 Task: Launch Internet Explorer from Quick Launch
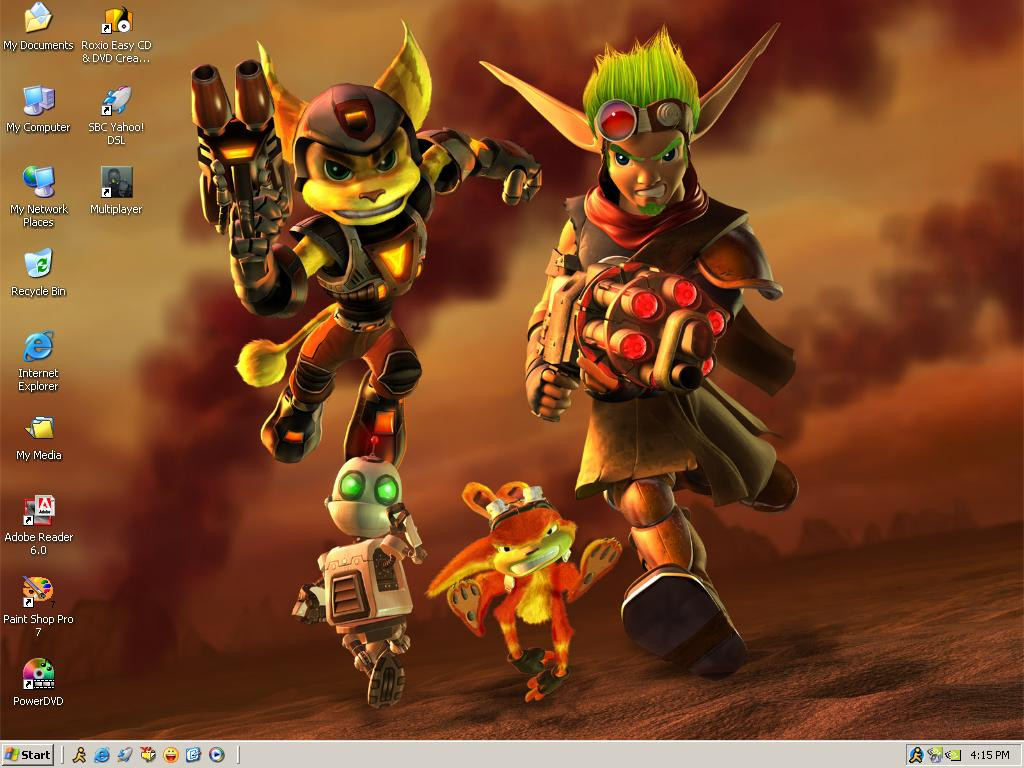tap(102, 755)
